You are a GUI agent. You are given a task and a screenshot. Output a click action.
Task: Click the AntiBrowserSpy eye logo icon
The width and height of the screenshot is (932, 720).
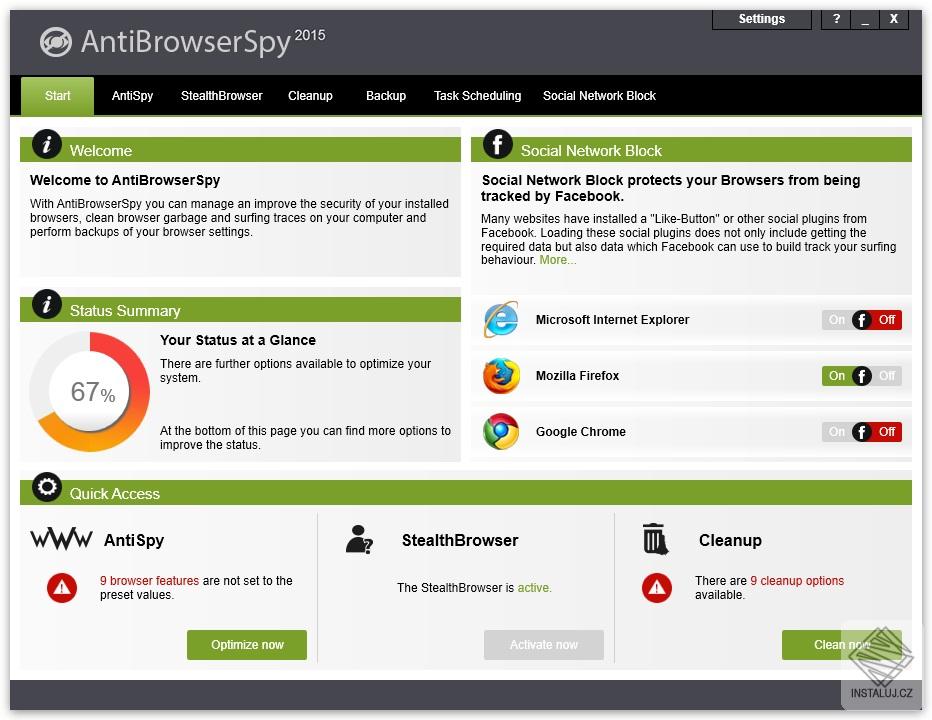click(56, 42)
